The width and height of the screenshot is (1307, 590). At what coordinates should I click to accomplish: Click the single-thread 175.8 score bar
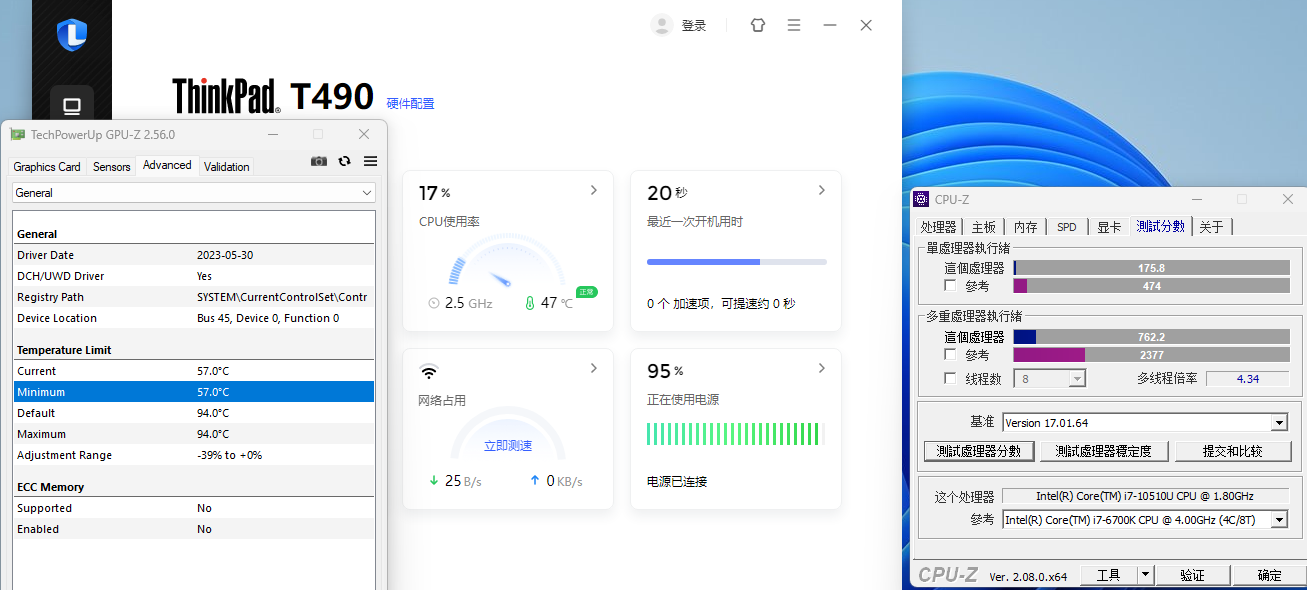point(1151,268)
